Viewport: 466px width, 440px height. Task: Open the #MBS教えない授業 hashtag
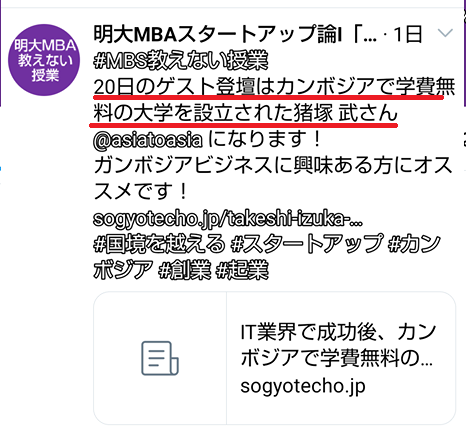point(181,60)
